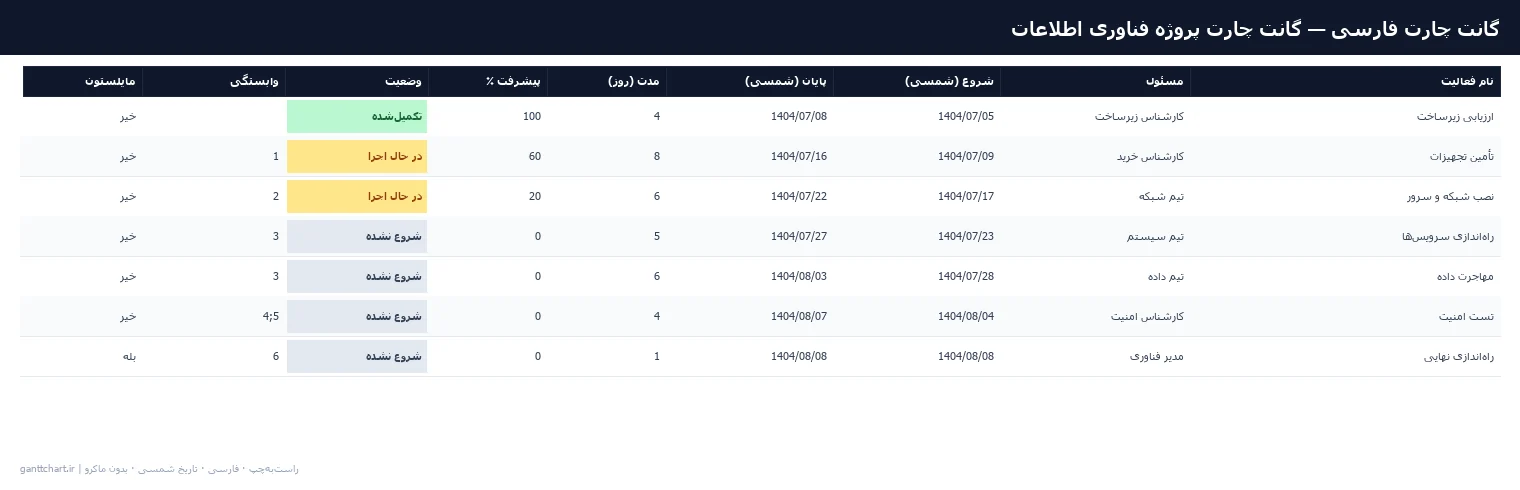Click the gray status cell in 'تست امنیت' row
1520x490 pixels.
point(357,317)
